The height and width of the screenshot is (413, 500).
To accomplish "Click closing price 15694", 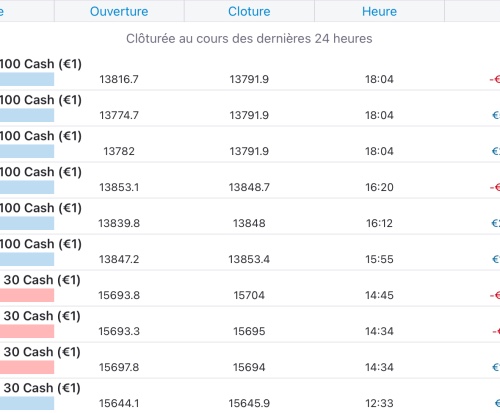I will [x=249, y=367].
